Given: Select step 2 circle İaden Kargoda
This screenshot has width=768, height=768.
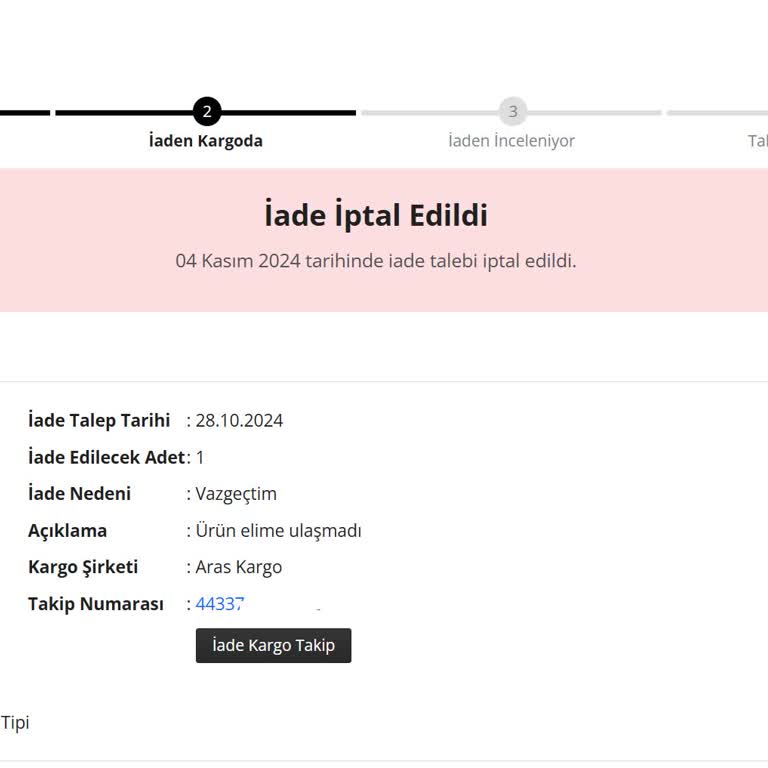Looking at the screenshot, I should (x=207, y=111).
